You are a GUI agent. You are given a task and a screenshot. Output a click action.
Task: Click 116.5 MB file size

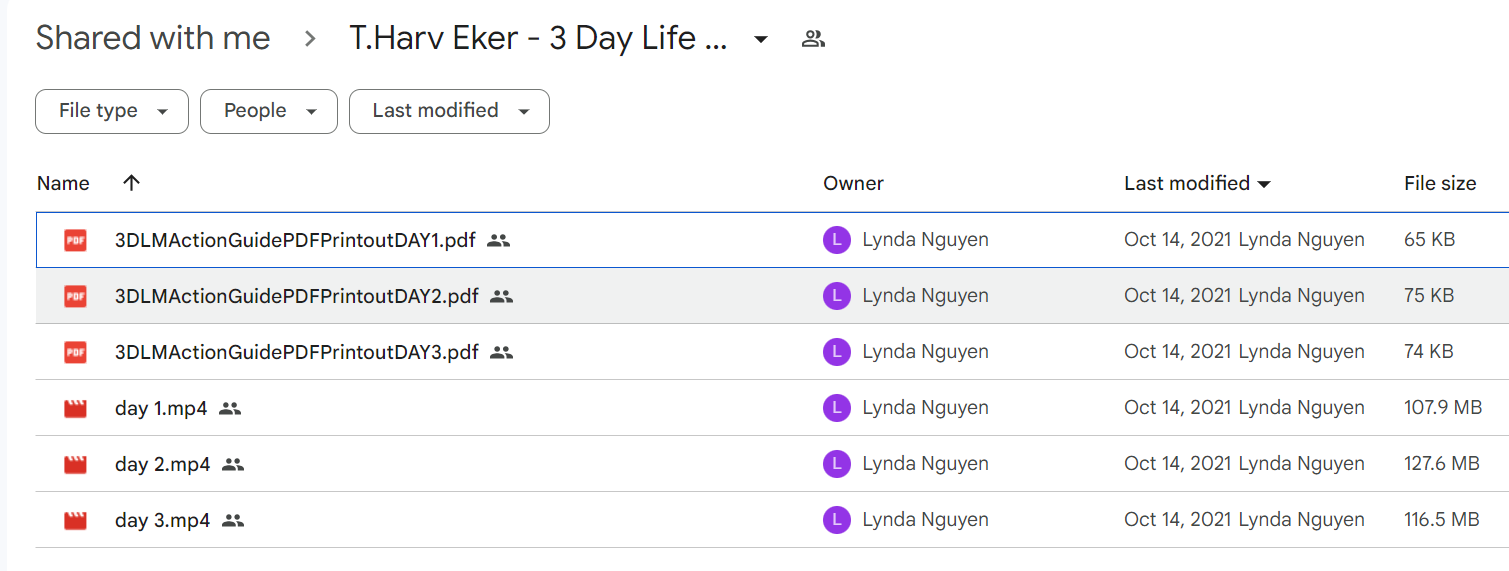tap(1442, 520)
